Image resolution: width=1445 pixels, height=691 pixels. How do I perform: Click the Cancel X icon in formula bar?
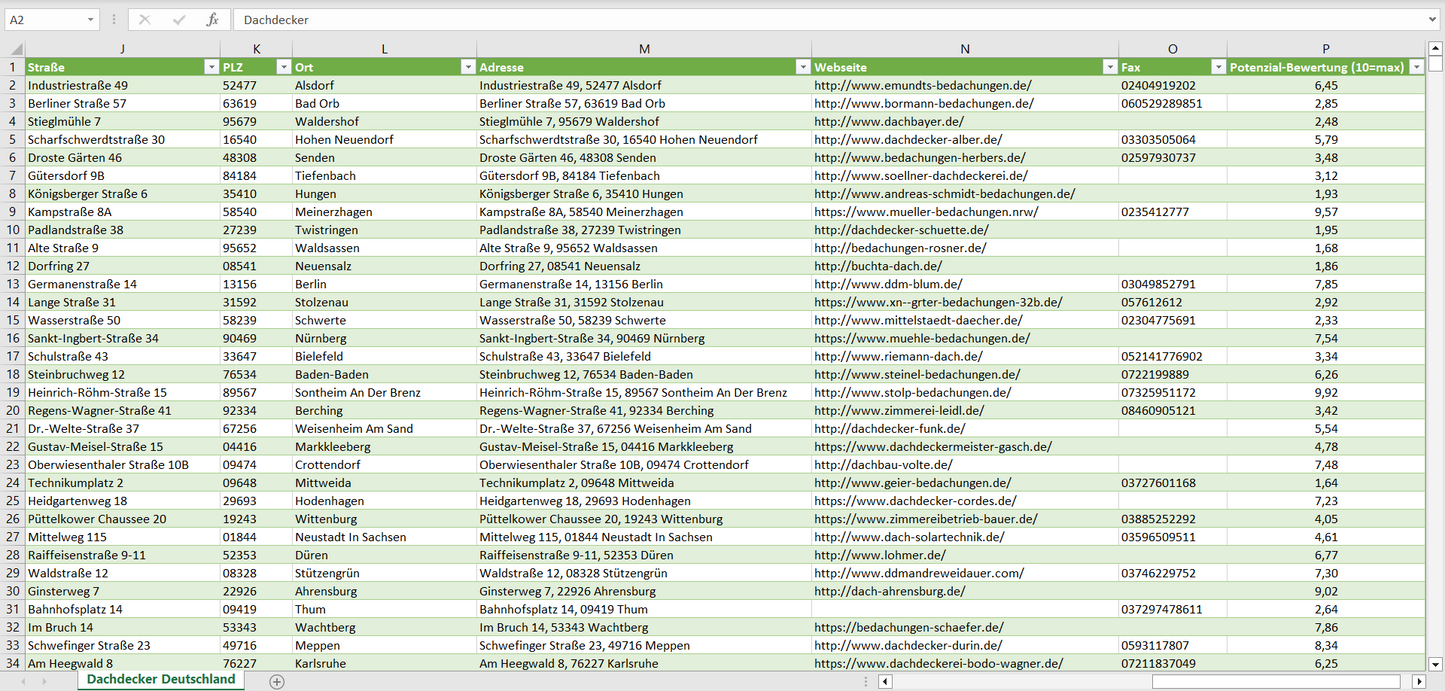145,20
